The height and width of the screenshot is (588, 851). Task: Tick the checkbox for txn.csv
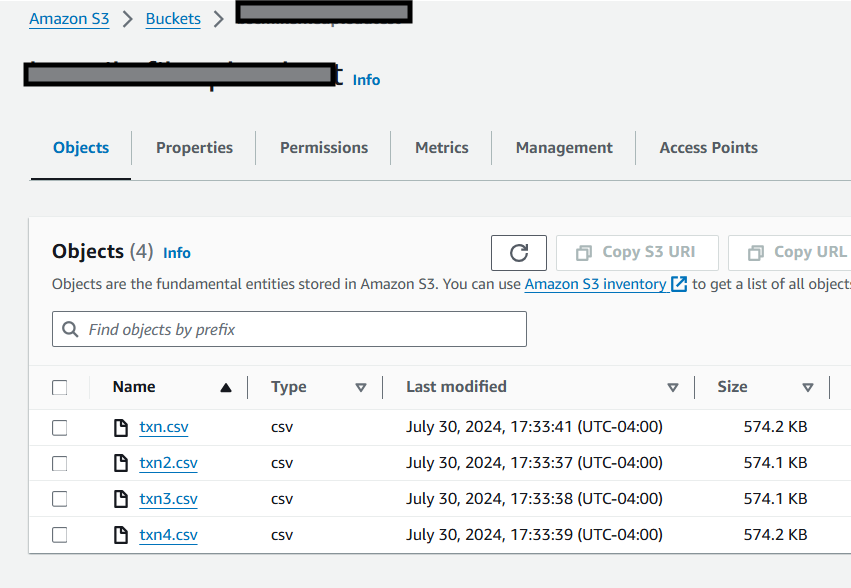coord(60,427)
